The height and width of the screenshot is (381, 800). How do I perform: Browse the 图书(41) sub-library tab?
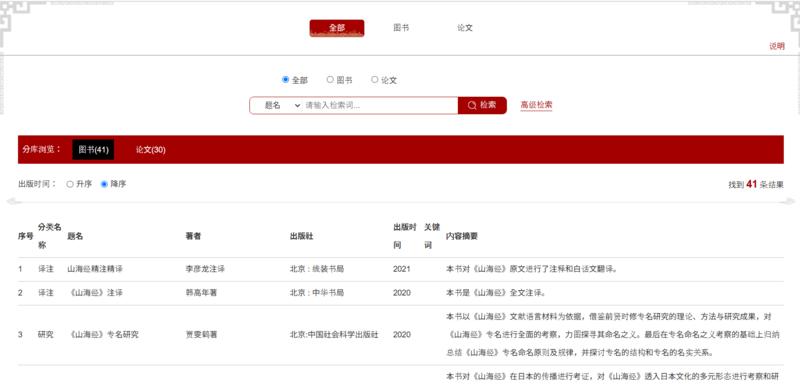[93, 150]
